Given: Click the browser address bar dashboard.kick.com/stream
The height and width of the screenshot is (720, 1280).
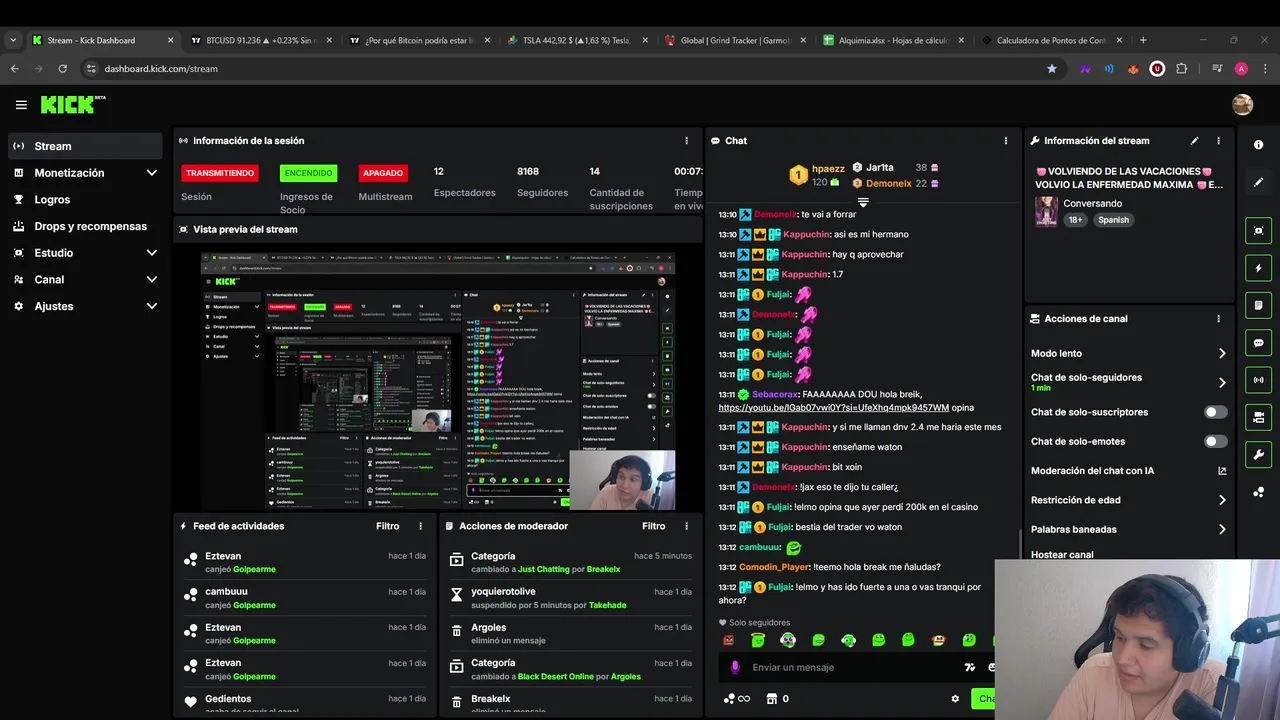Looking at the screenshot, I should [x=560, y=69].
